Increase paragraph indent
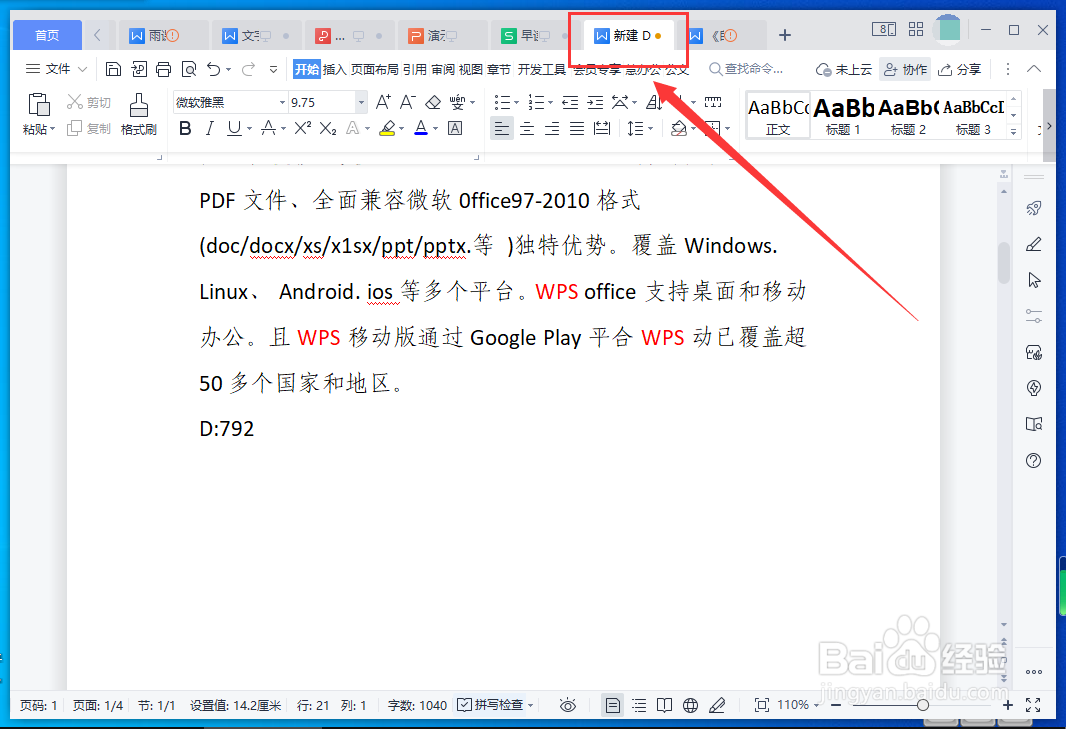 596,102
